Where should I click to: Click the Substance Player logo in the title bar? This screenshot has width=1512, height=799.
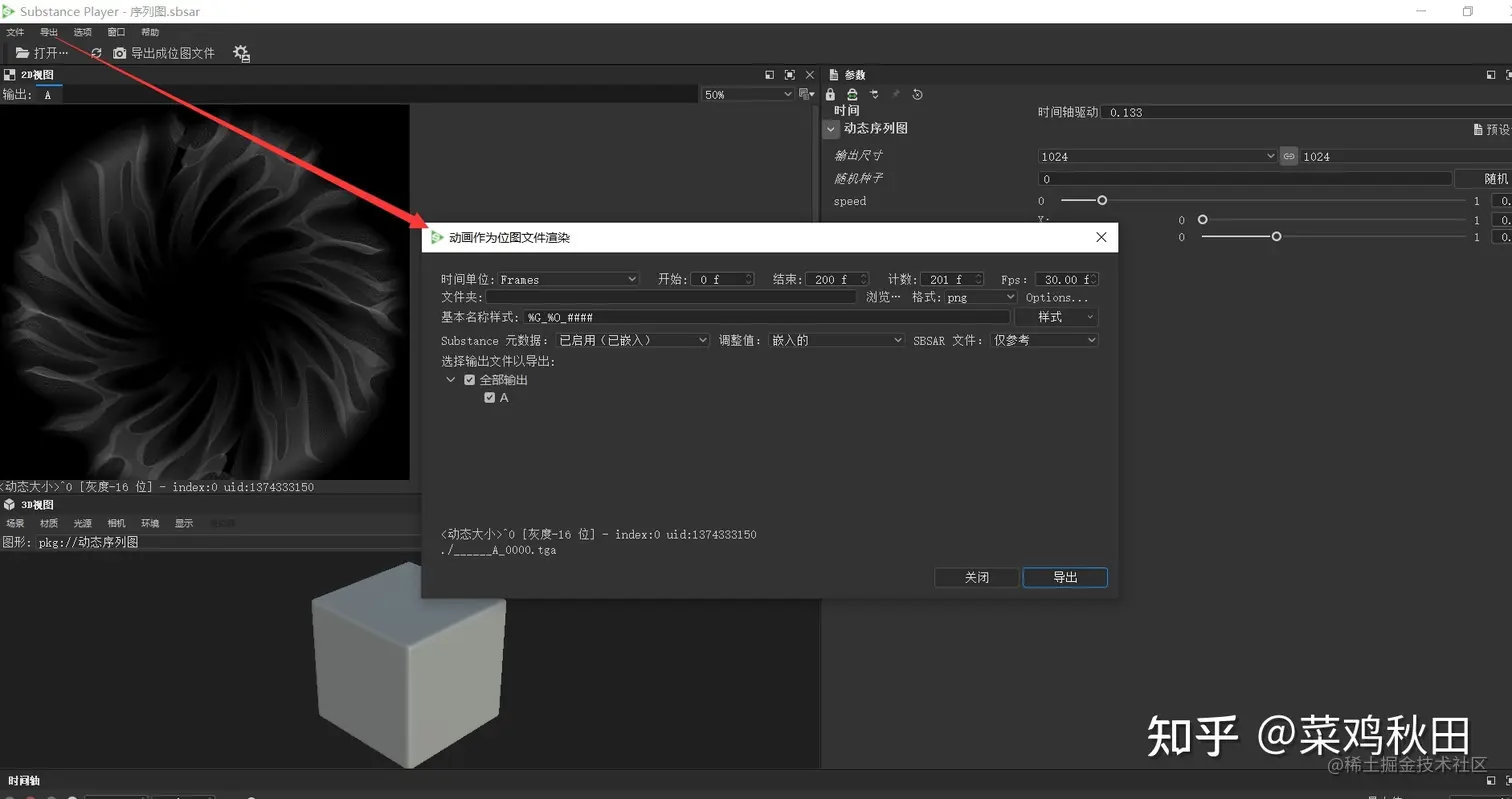[x=8, y=12]
